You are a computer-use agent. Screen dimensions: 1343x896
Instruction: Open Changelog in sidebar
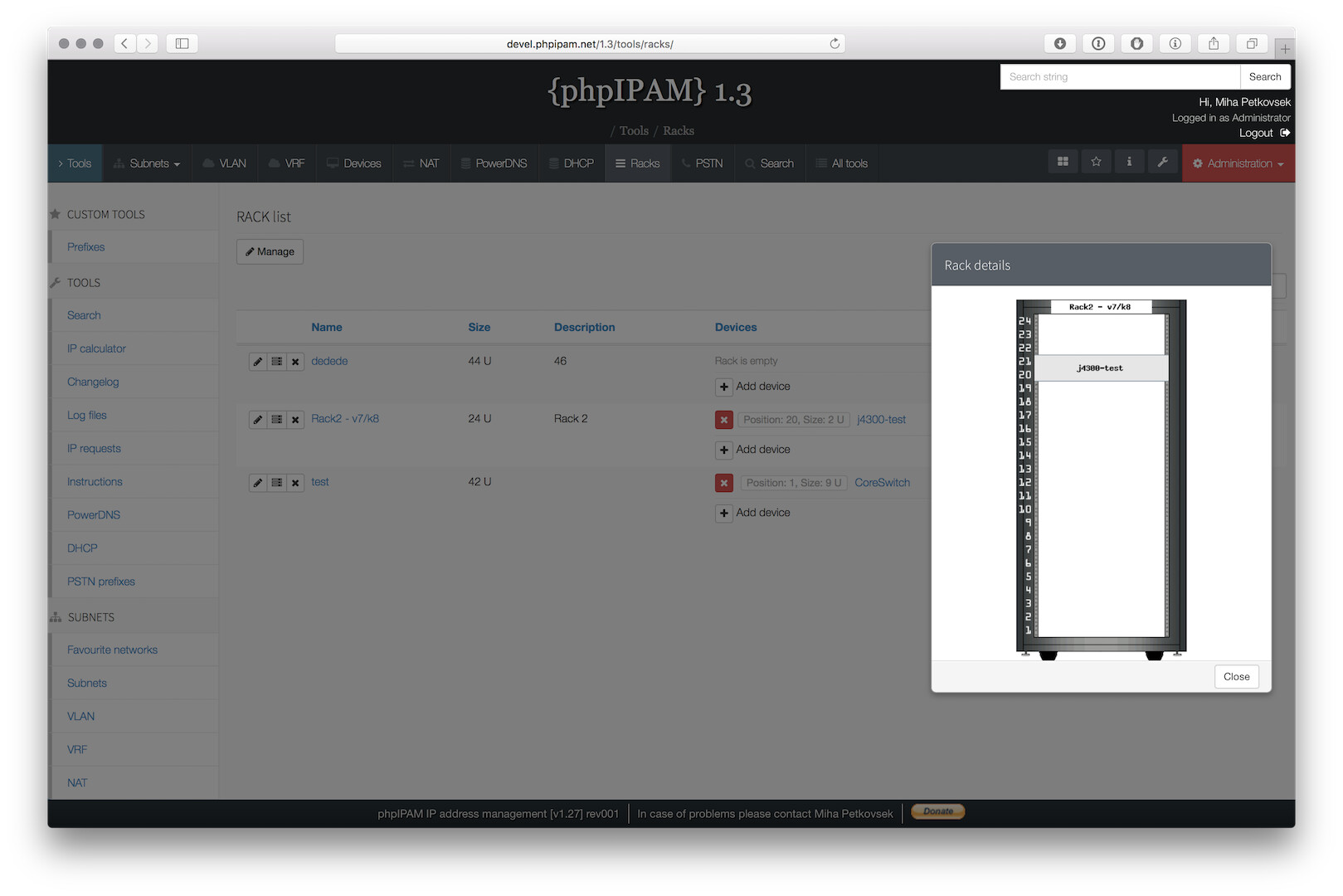pyautogui.click(x=93, y=382)
